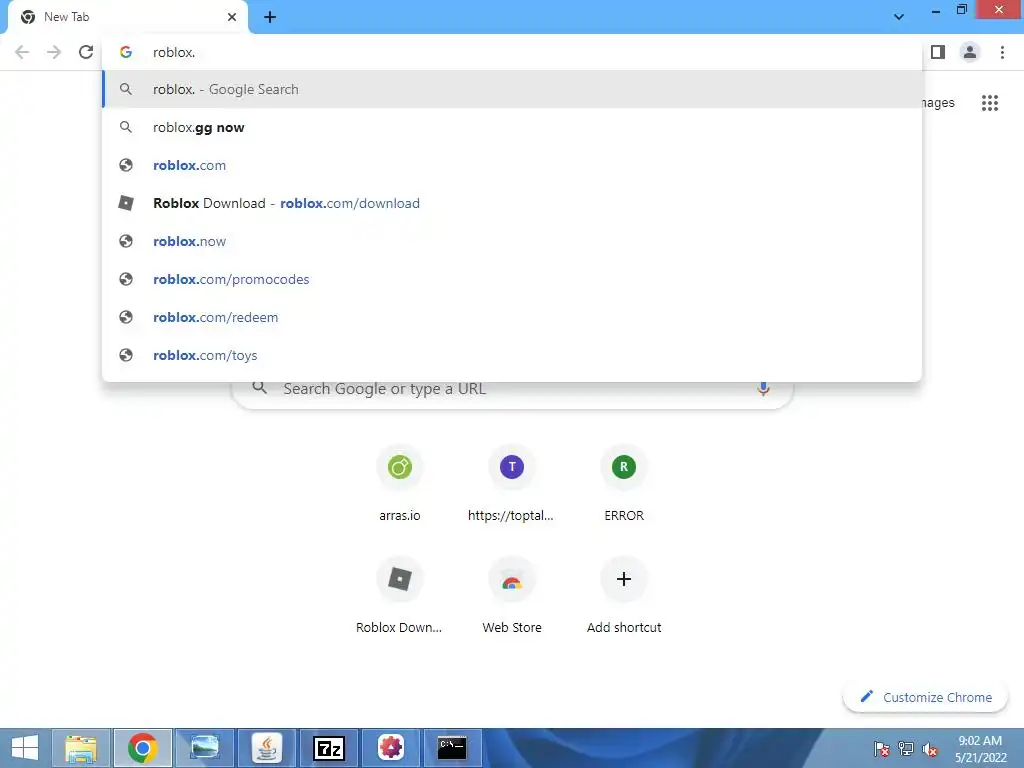Open 7-Zip from taskbar
Image resolution: width=1024 pixels, height=768 pixels.
pyautogui.click(x=328, y=748)
